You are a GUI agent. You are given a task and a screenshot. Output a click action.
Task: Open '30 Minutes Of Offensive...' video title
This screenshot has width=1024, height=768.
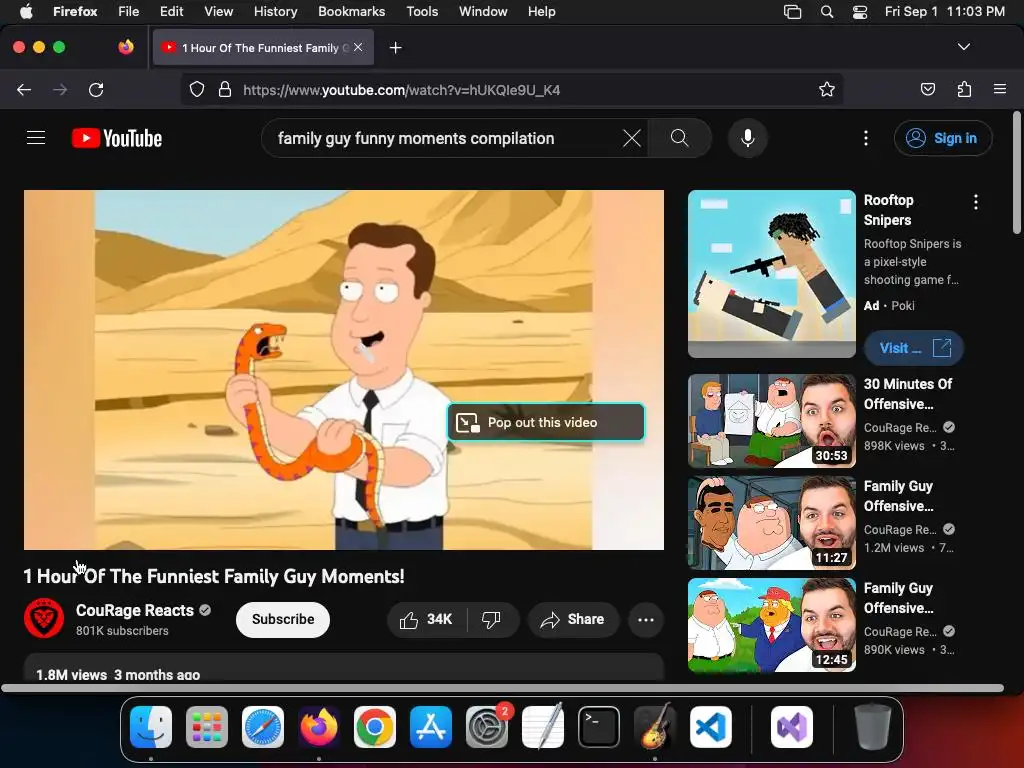coord(908,394)
